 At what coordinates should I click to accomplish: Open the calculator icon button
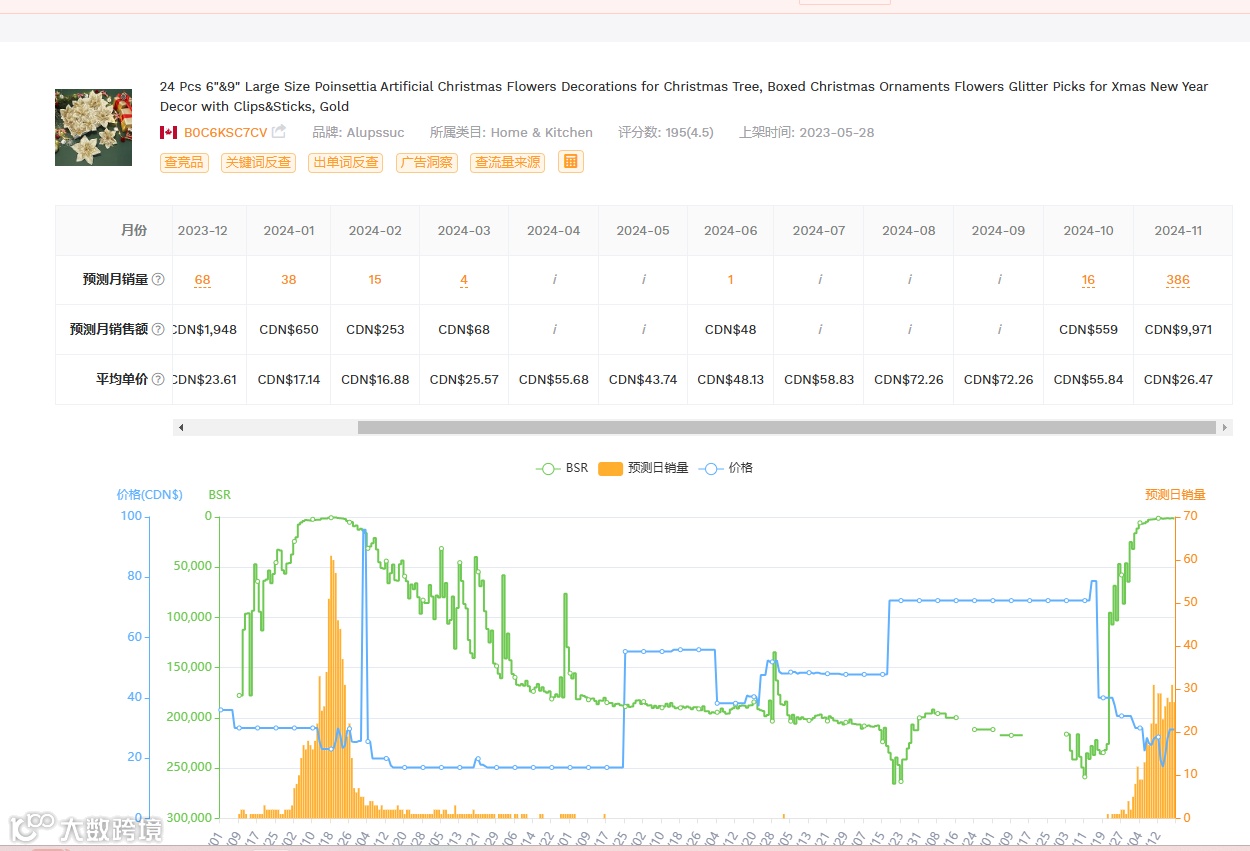point(570,161)
